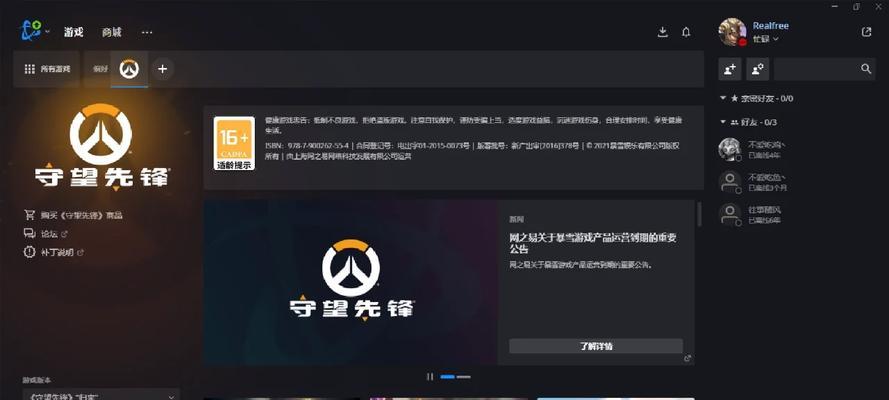Open the notifications bell
The width and height of the screenshot is (889, 400).
click(x=686, y=32)
